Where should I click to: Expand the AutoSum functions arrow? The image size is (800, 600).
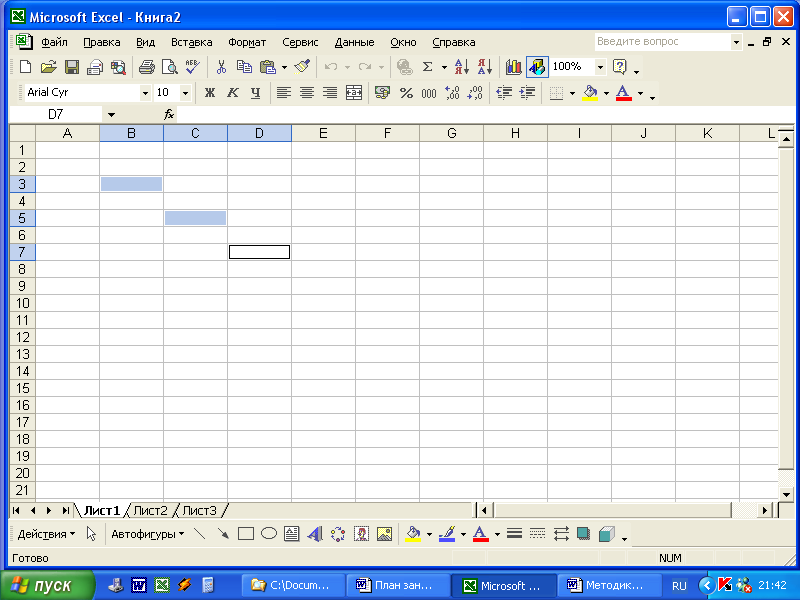point(444,67)
